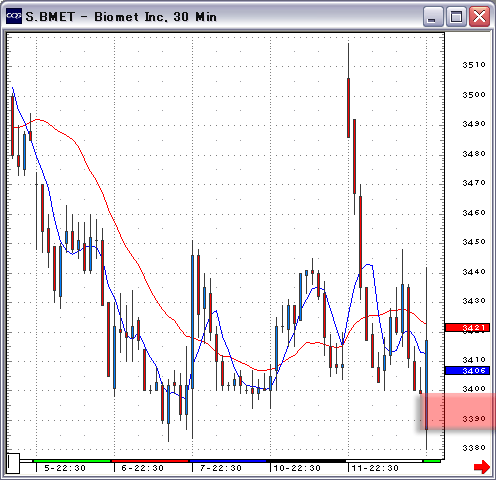The height and width of the screenshot is (480, 496).
Task: Click the 3490 price scale value
Action: (x=474, y=124)
